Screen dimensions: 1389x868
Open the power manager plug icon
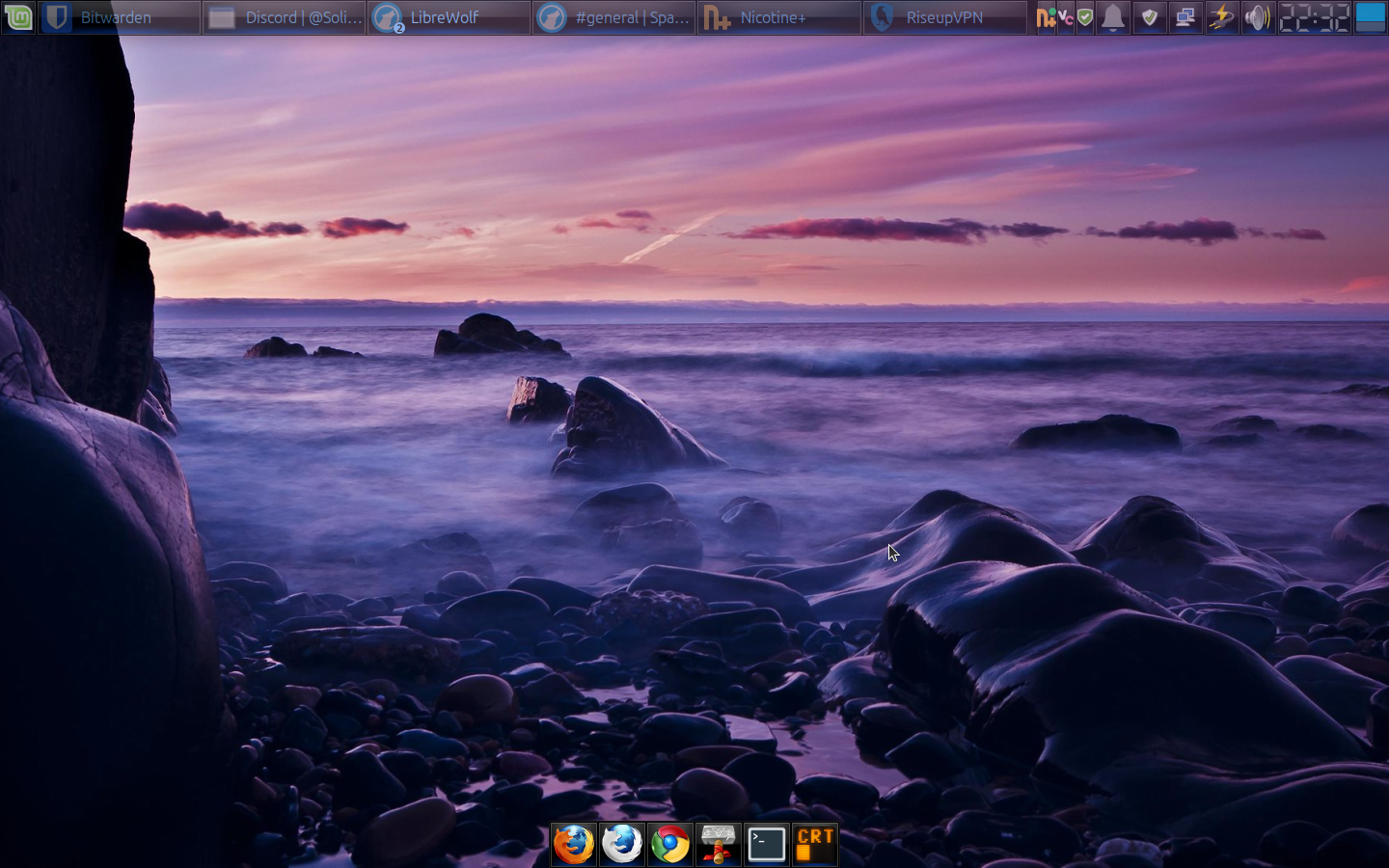1221,17
